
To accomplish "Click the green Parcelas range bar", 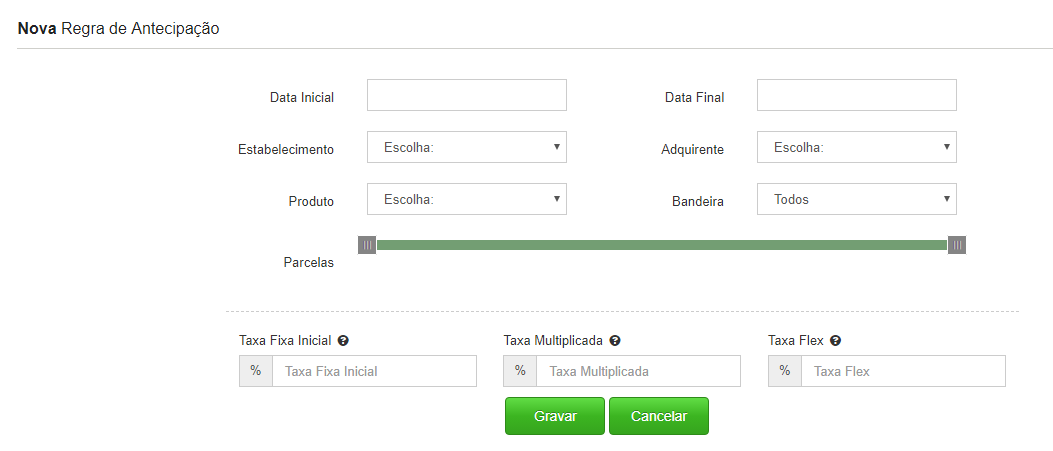I will pyautogui.click(x=662, y=245).
